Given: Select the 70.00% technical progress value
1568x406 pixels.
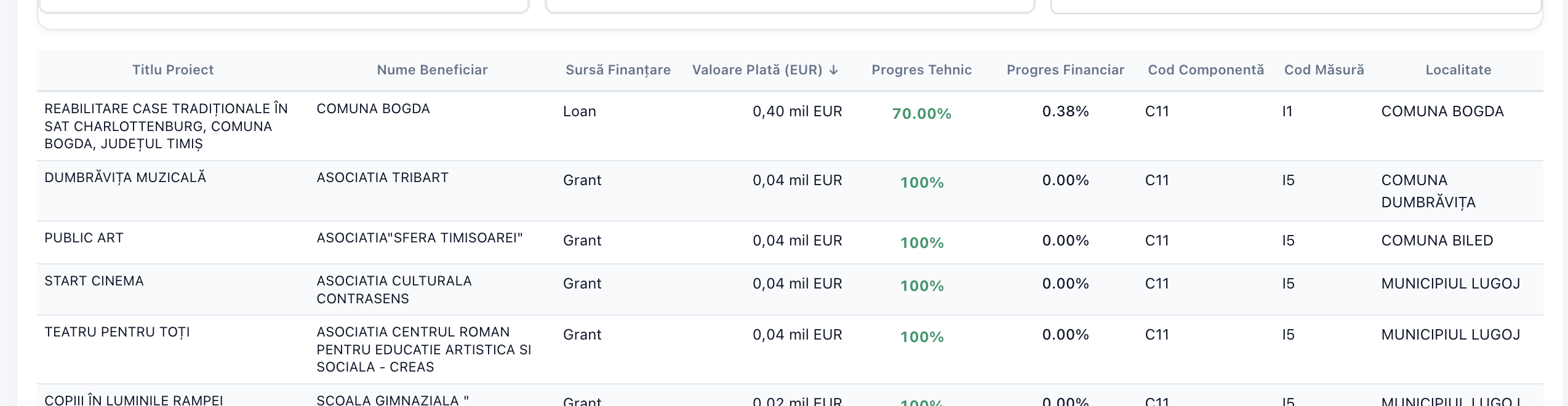Looking at the screenshot, I should pos(922,114).
